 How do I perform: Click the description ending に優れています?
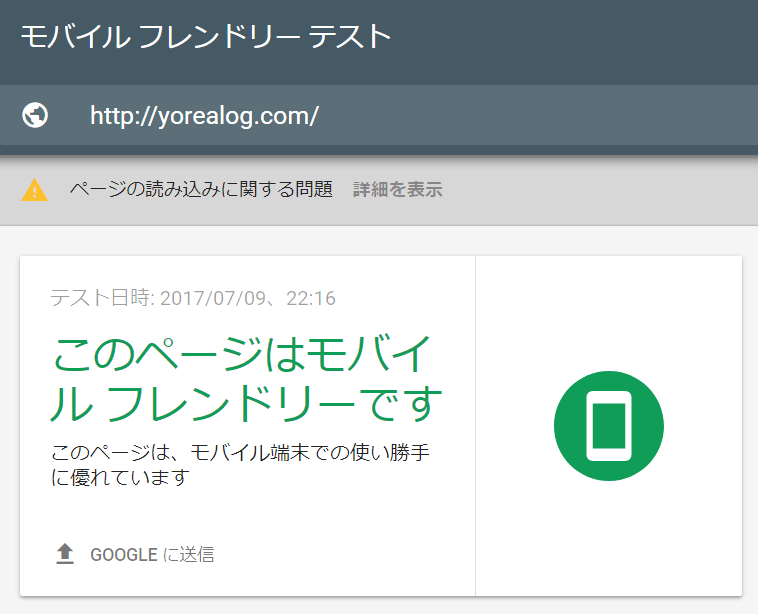click(120, 478)
